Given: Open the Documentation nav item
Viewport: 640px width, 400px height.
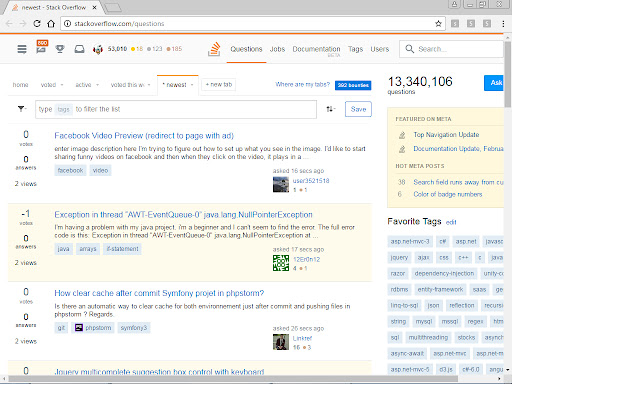Looking at the screenshot, I should (316, 49).
